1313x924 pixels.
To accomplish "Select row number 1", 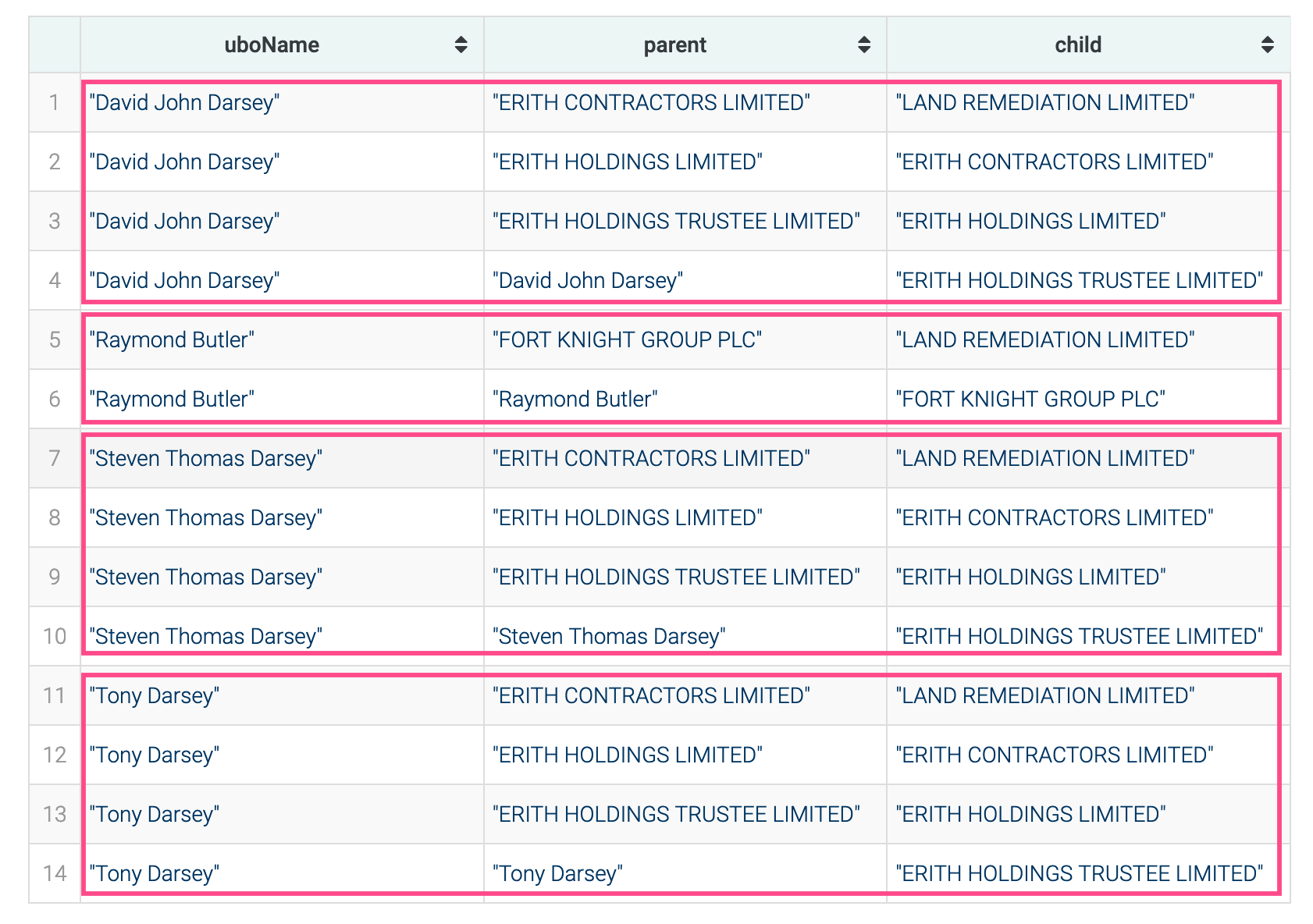I will pyautogui.click(x=55, y=102).
